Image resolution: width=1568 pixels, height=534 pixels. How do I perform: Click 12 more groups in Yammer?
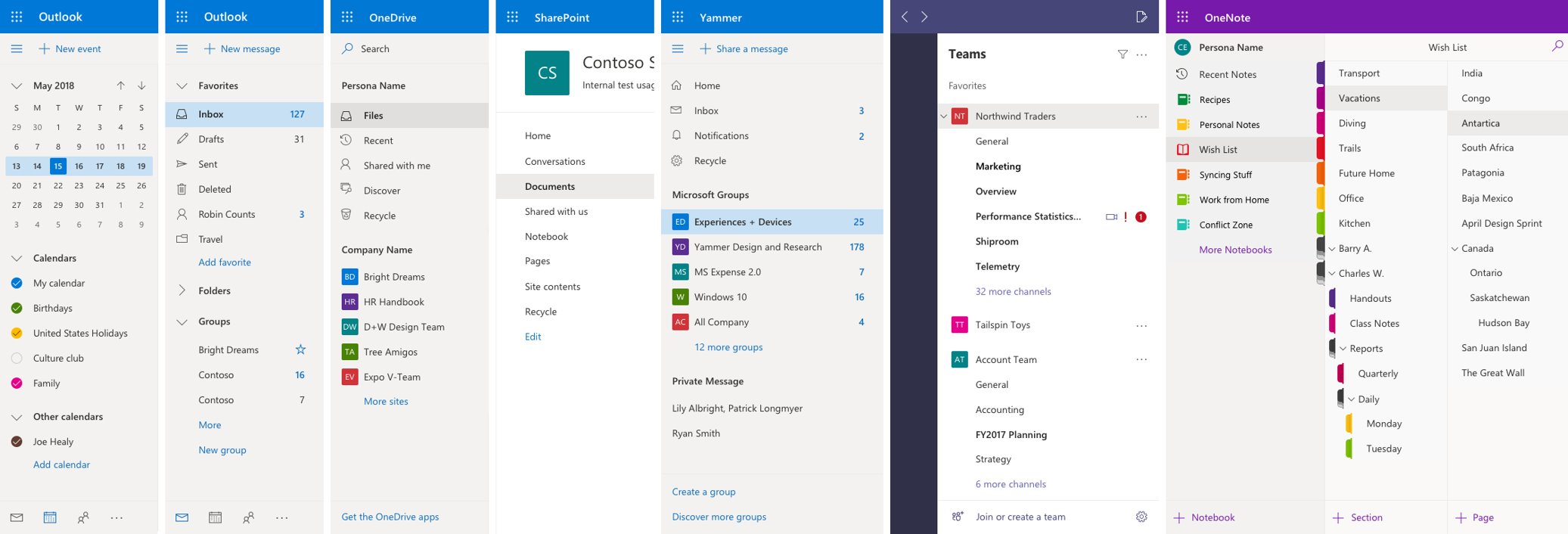pos(728,347)
